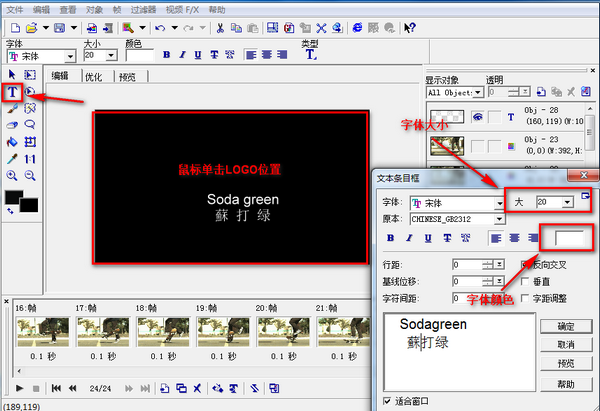Screen dimensions: 600x411
Task: Click Italic in the text dialog
Action: tap(409, 238)
